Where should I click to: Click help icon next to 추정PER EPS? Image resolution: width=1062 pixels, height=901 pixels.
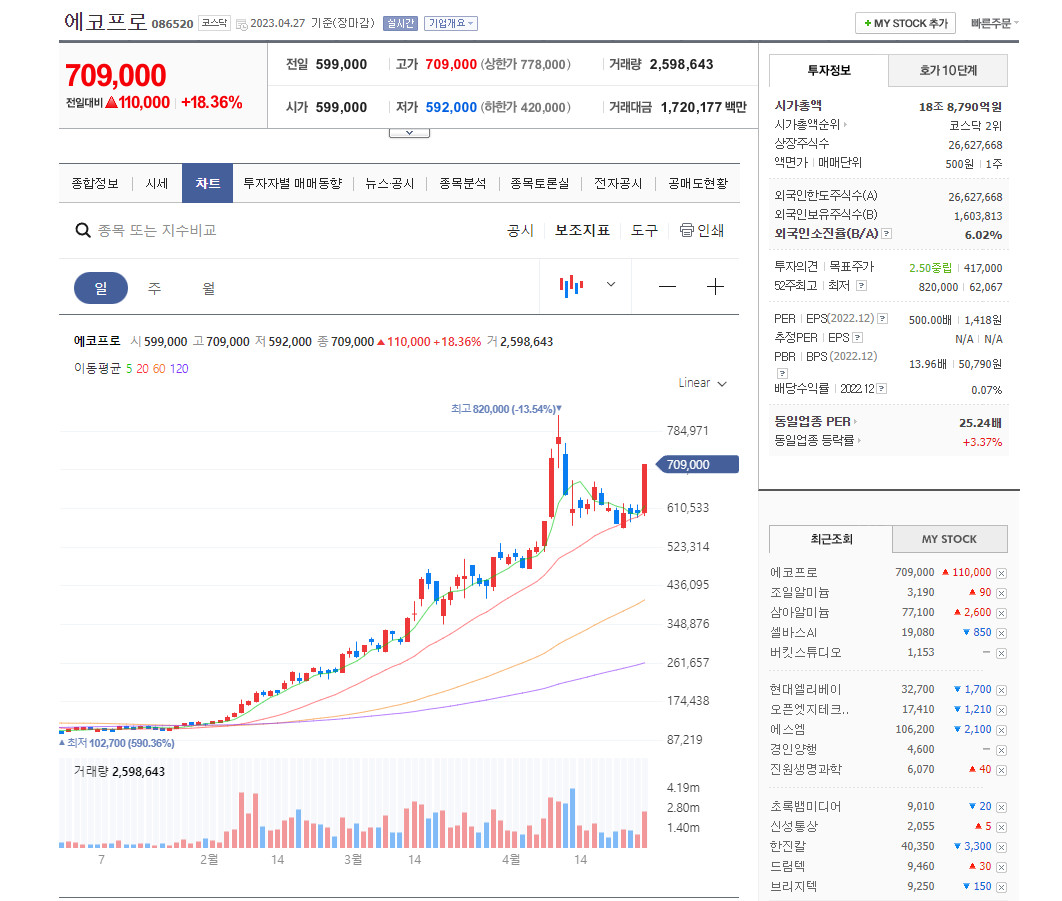(x=857, y=337)
